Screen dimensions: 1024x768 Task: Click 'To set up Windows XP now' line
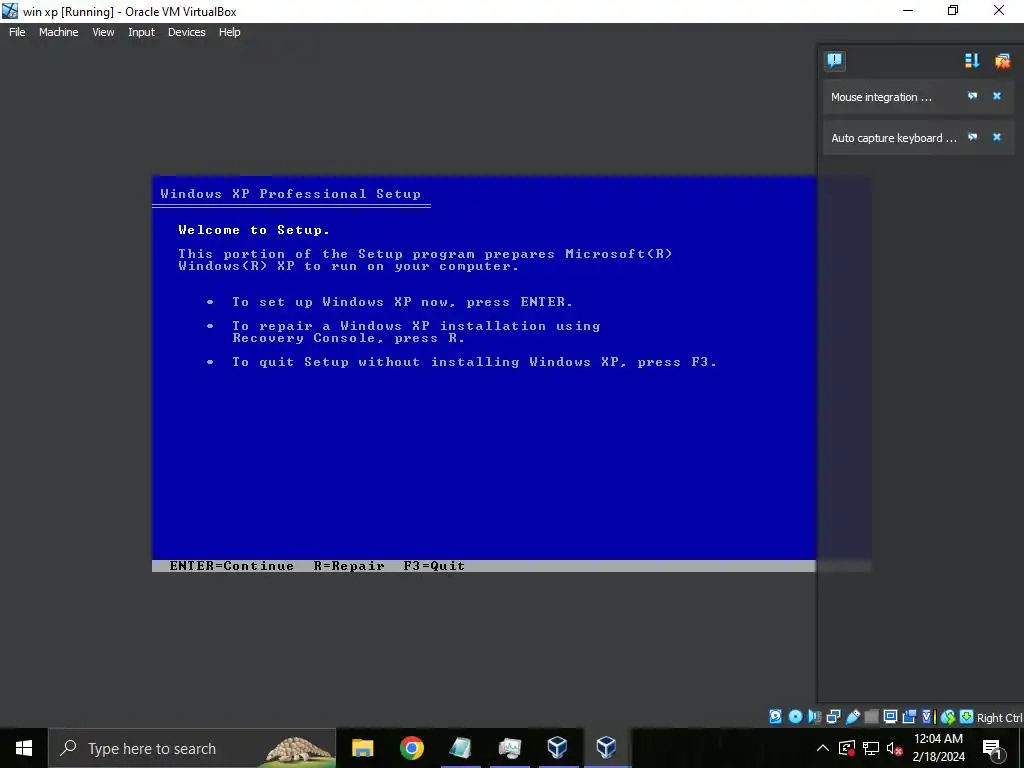[402, 302]
